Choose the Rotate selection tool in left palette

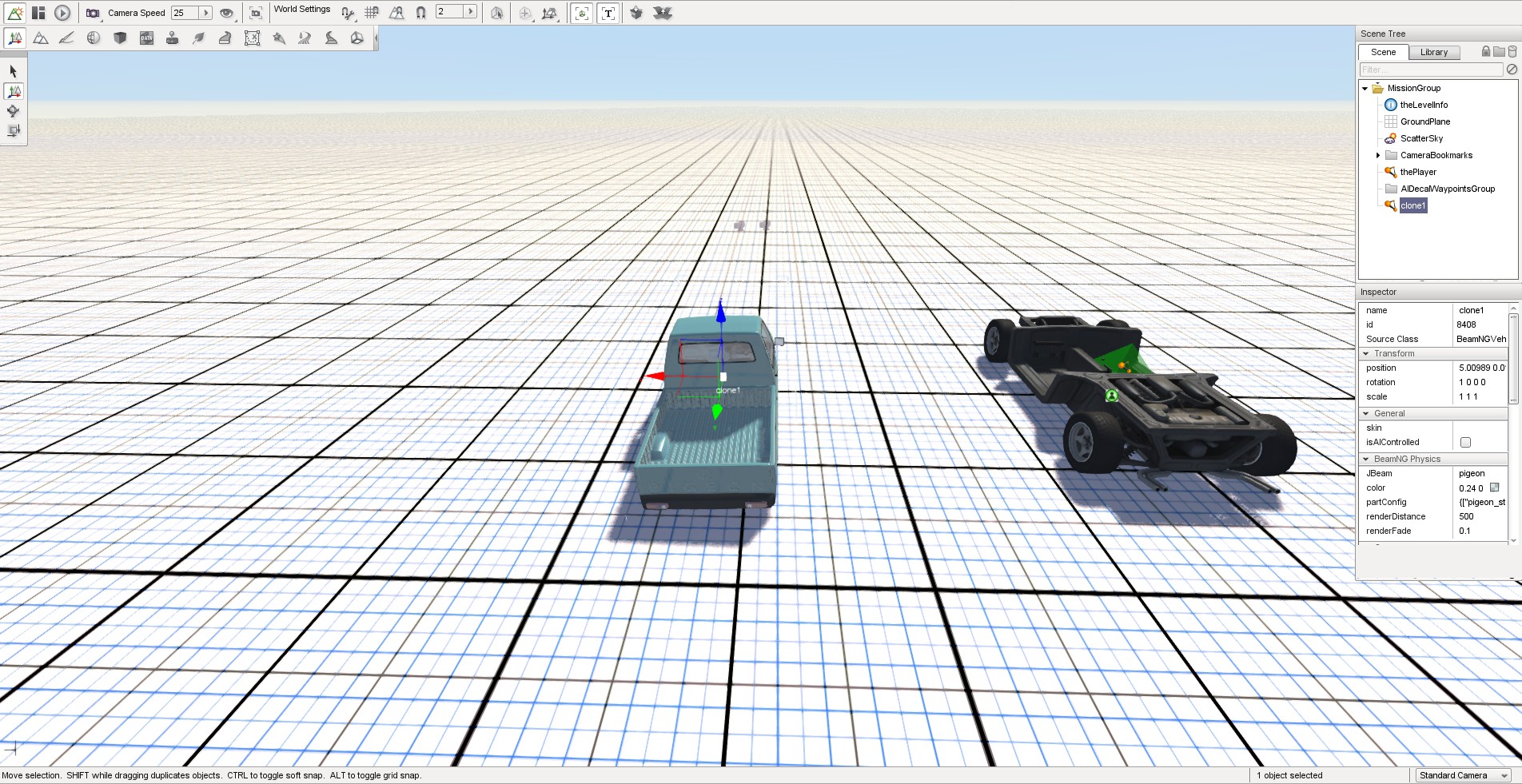14,111
